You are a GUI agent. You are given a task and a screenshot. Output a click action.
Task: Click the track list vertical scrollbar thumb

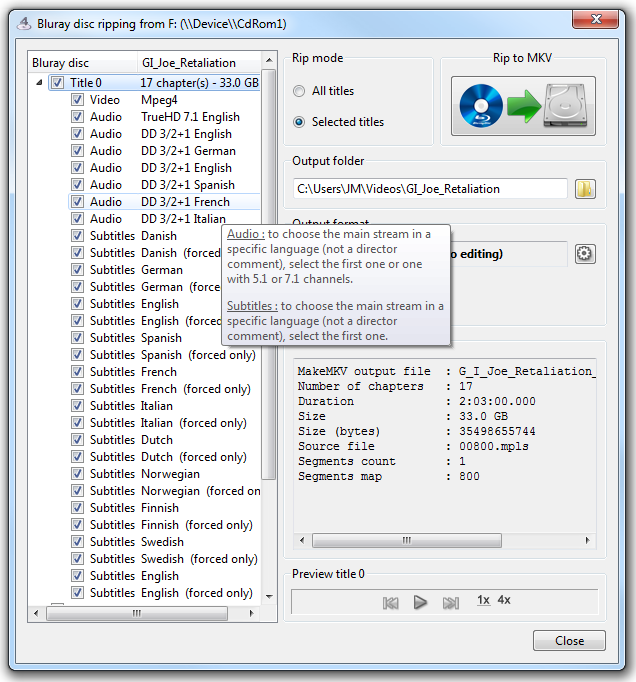point(269,274)
